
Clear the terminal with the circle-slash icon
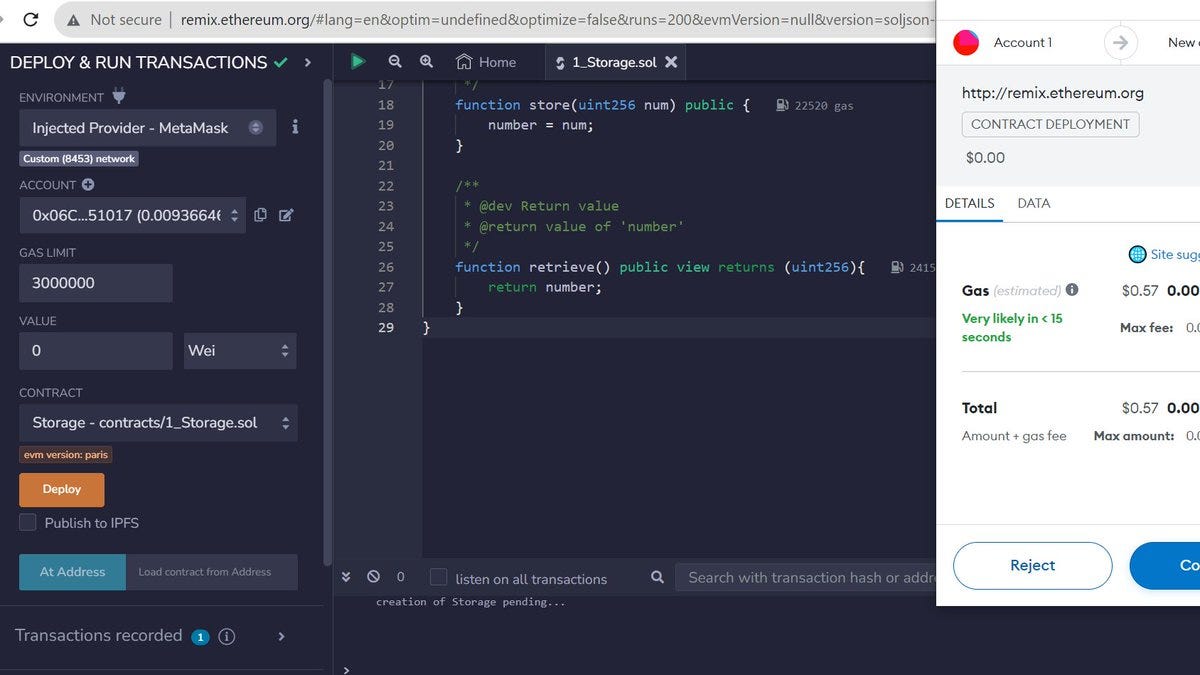(373, 577)
